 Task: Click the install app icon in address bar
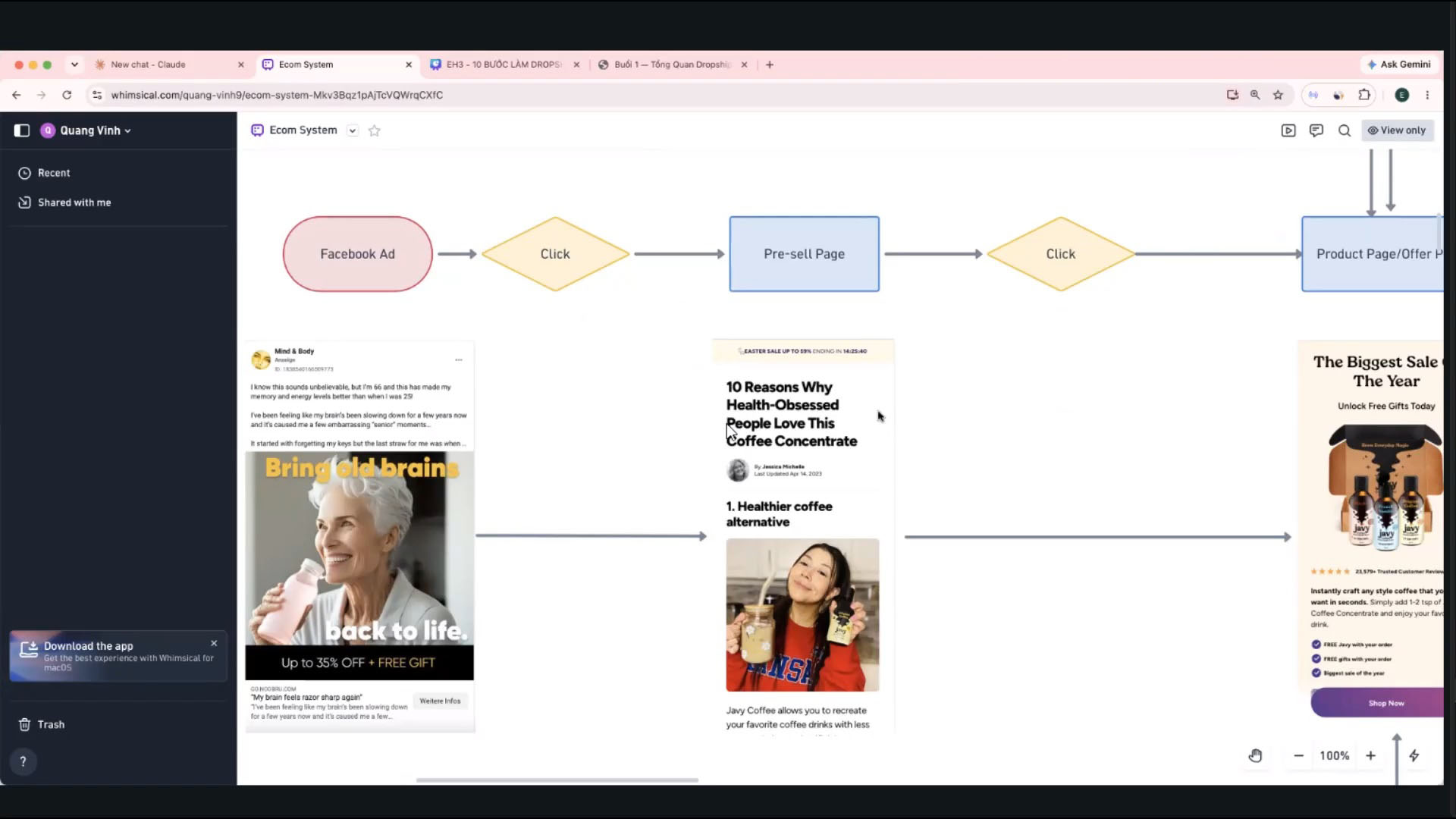coord(1232,95)
